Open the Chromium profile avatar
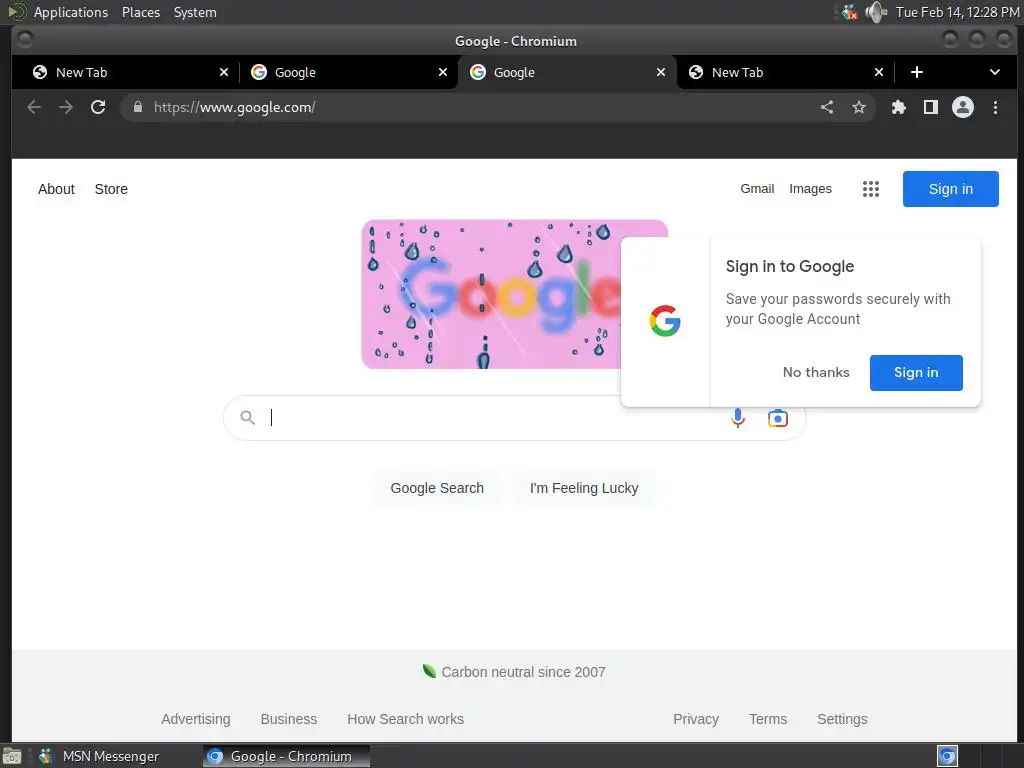Screen dimensions: 1024x768 tap(963, 107)
